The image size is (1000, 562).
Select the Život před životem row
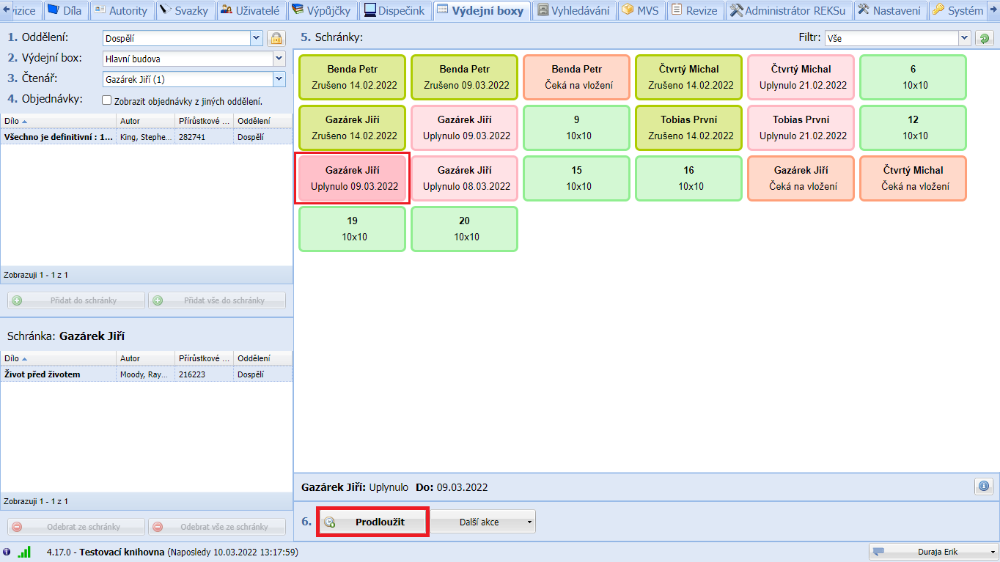point(56,374)
